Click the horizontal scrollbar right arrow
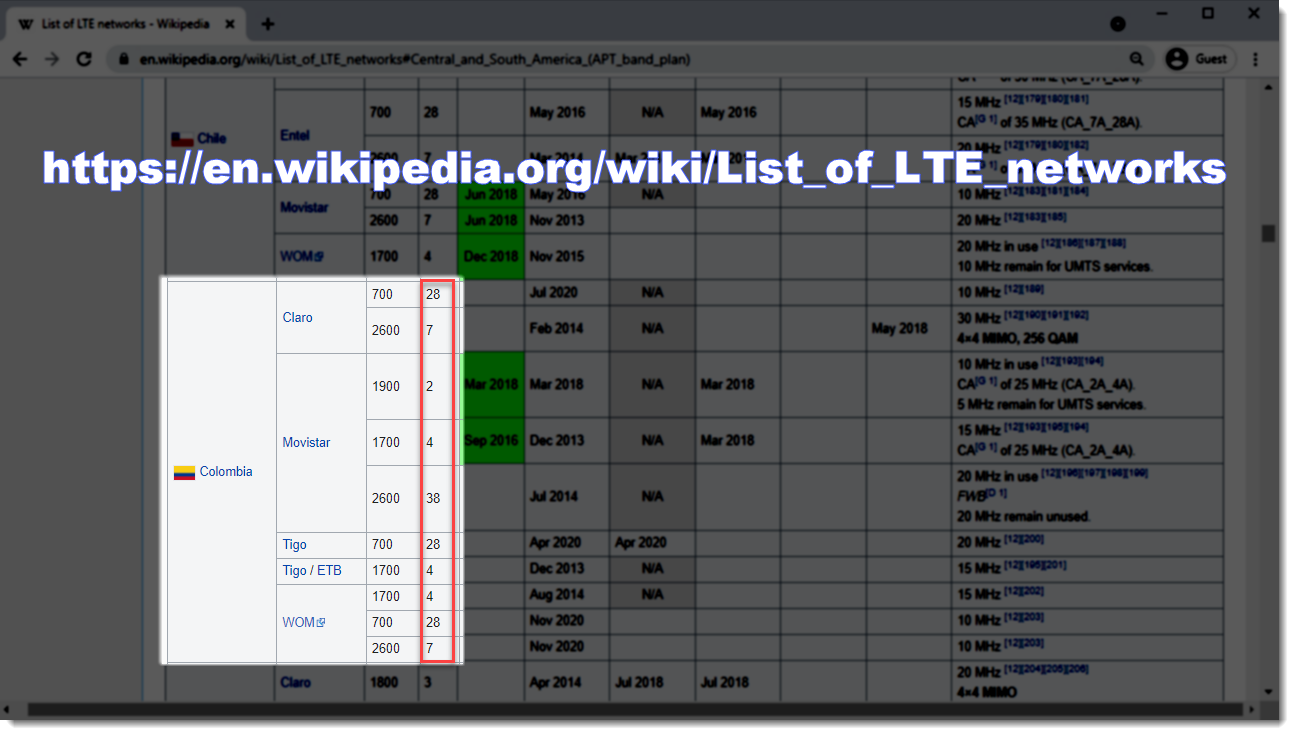 click(1252, 710)
